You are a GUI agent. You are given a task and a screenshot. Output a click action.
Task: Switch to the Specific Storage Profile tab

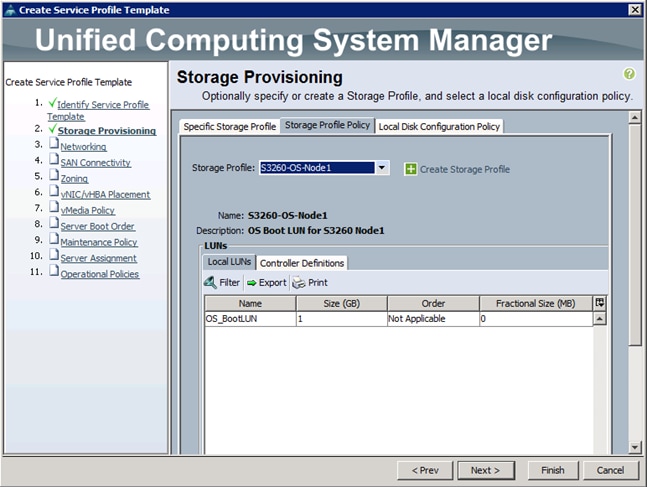(x=229, y=126)
